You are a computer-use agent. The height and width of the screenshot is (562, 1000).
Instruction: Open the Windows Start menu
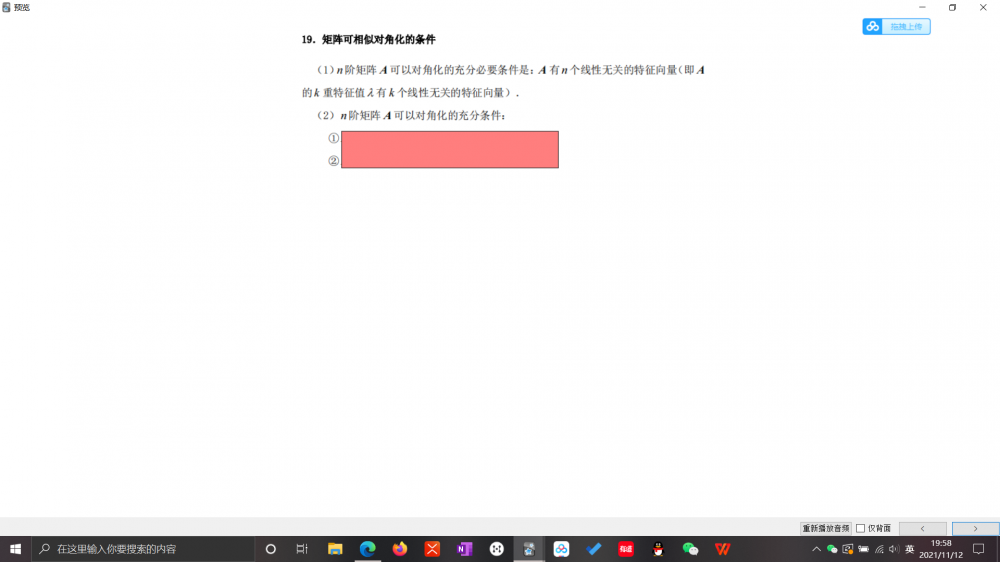point(15,549)
